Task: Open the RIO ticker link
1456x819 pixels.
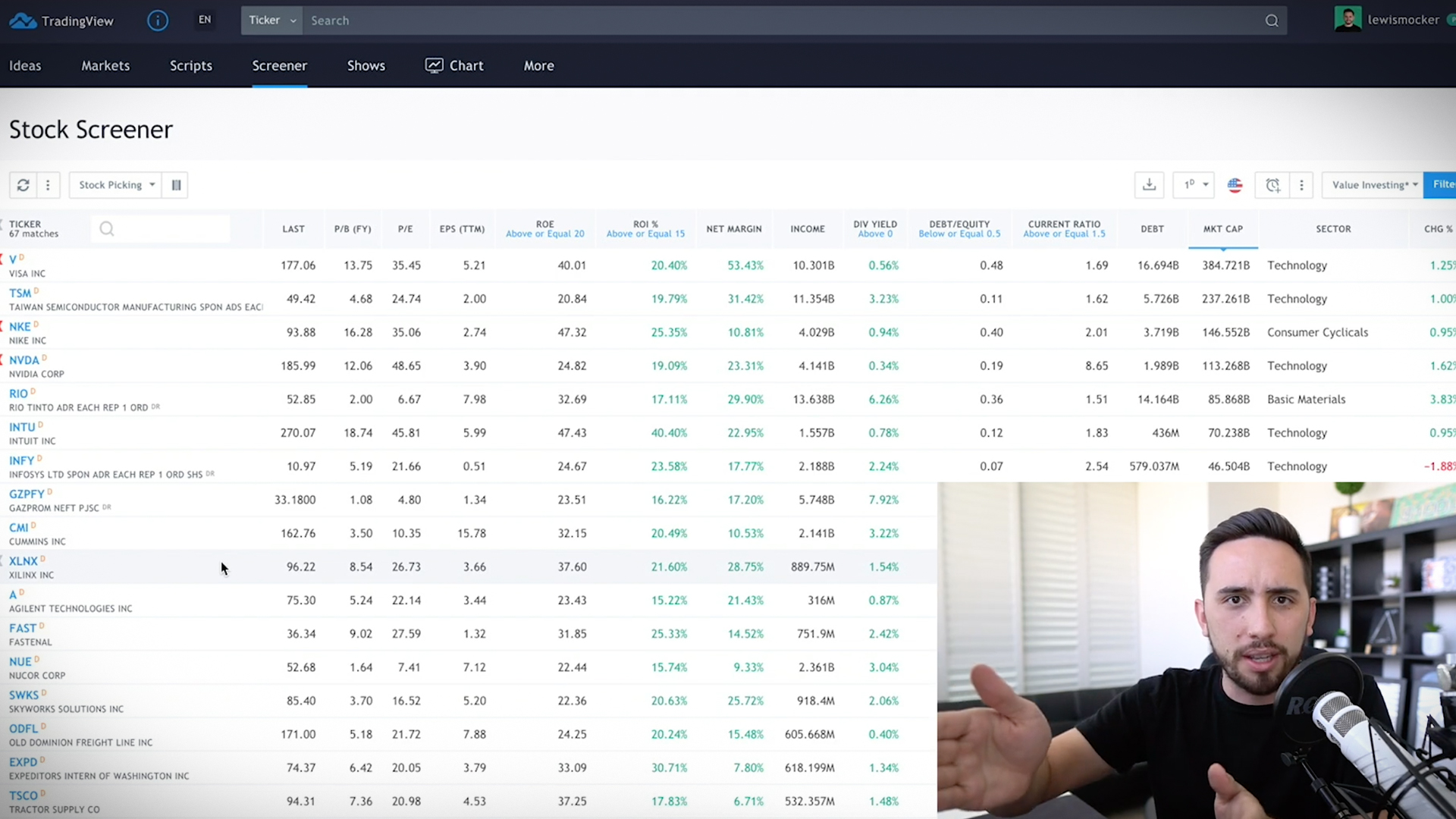Action: 18,394
